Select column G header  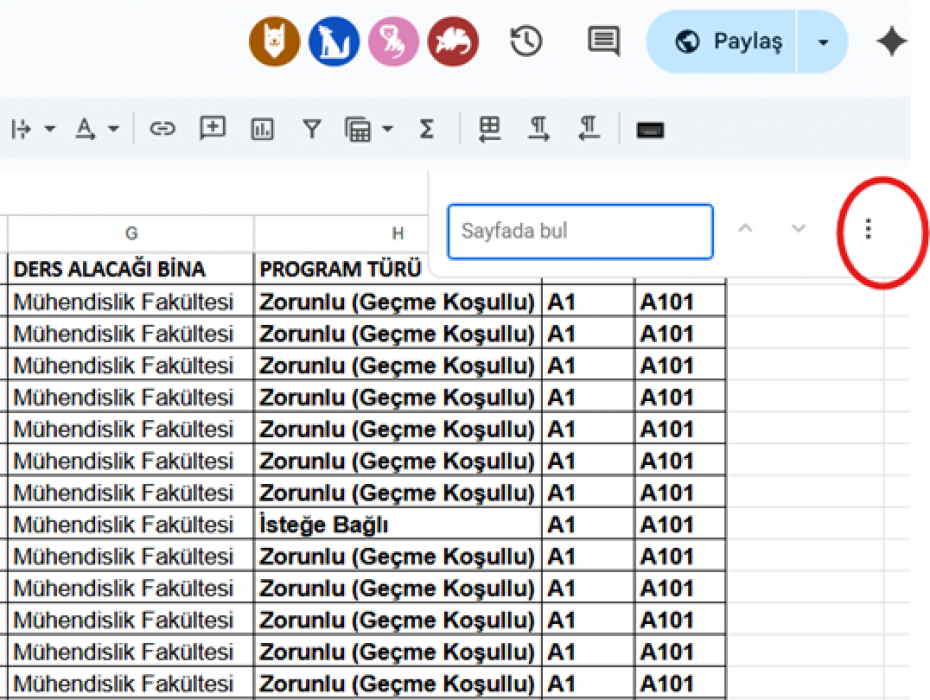click(131, 234)
